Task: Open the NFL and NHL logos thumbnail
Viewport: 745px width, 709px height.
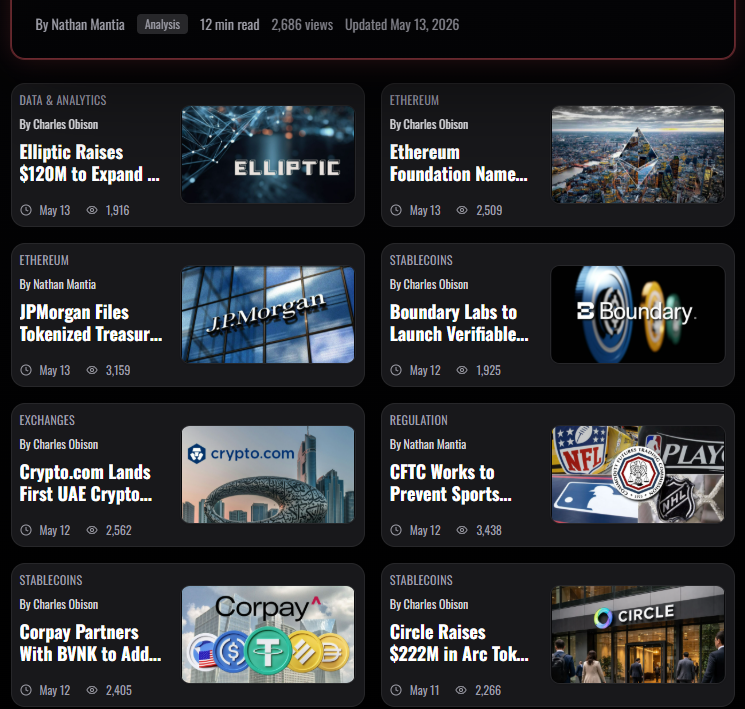Action: [x=638, y=475]
